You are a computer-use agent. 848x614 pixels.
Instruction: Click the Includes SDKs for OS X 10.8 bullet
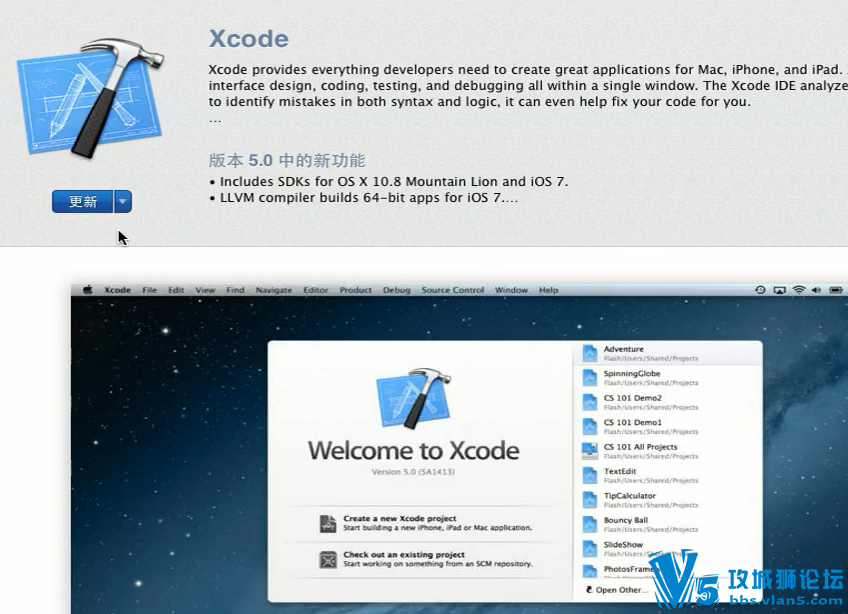click(389, 182)
